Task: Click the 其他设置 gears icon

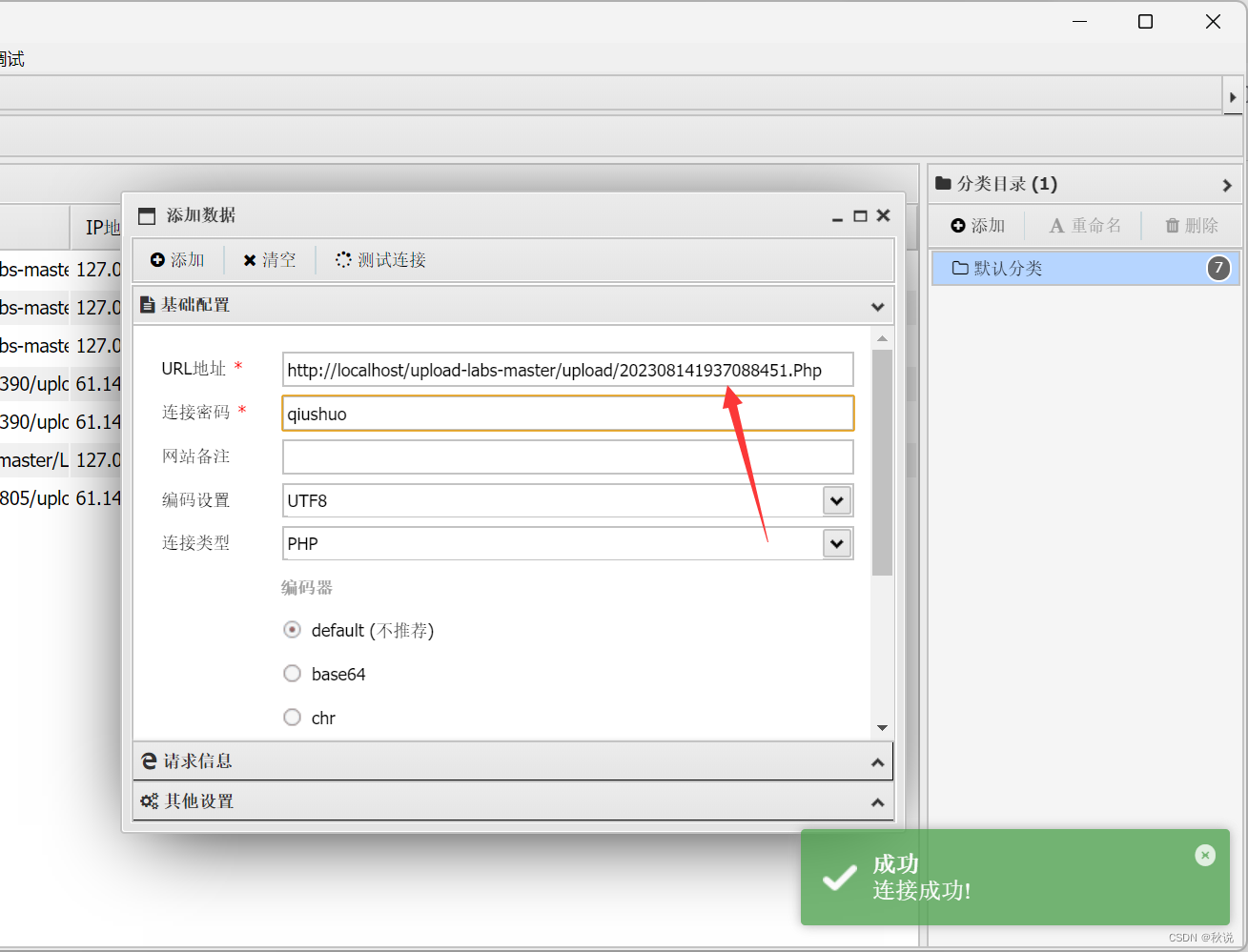Action: click(149, 801)
